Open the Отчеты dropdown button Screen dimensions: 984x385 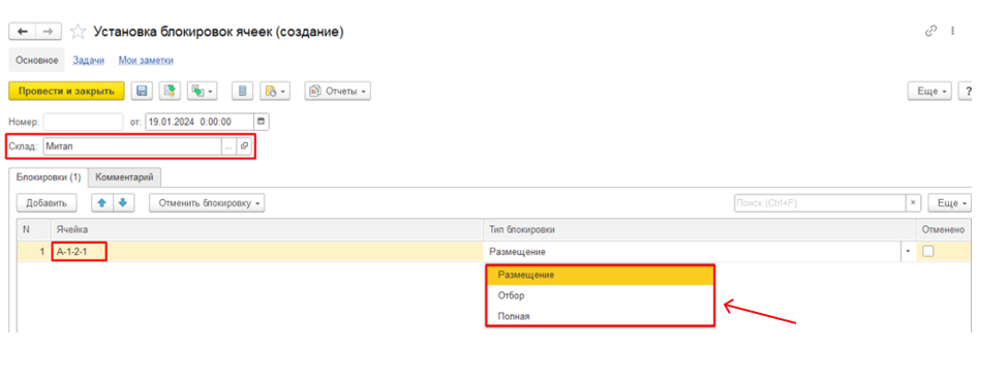(x=338, y=91)
